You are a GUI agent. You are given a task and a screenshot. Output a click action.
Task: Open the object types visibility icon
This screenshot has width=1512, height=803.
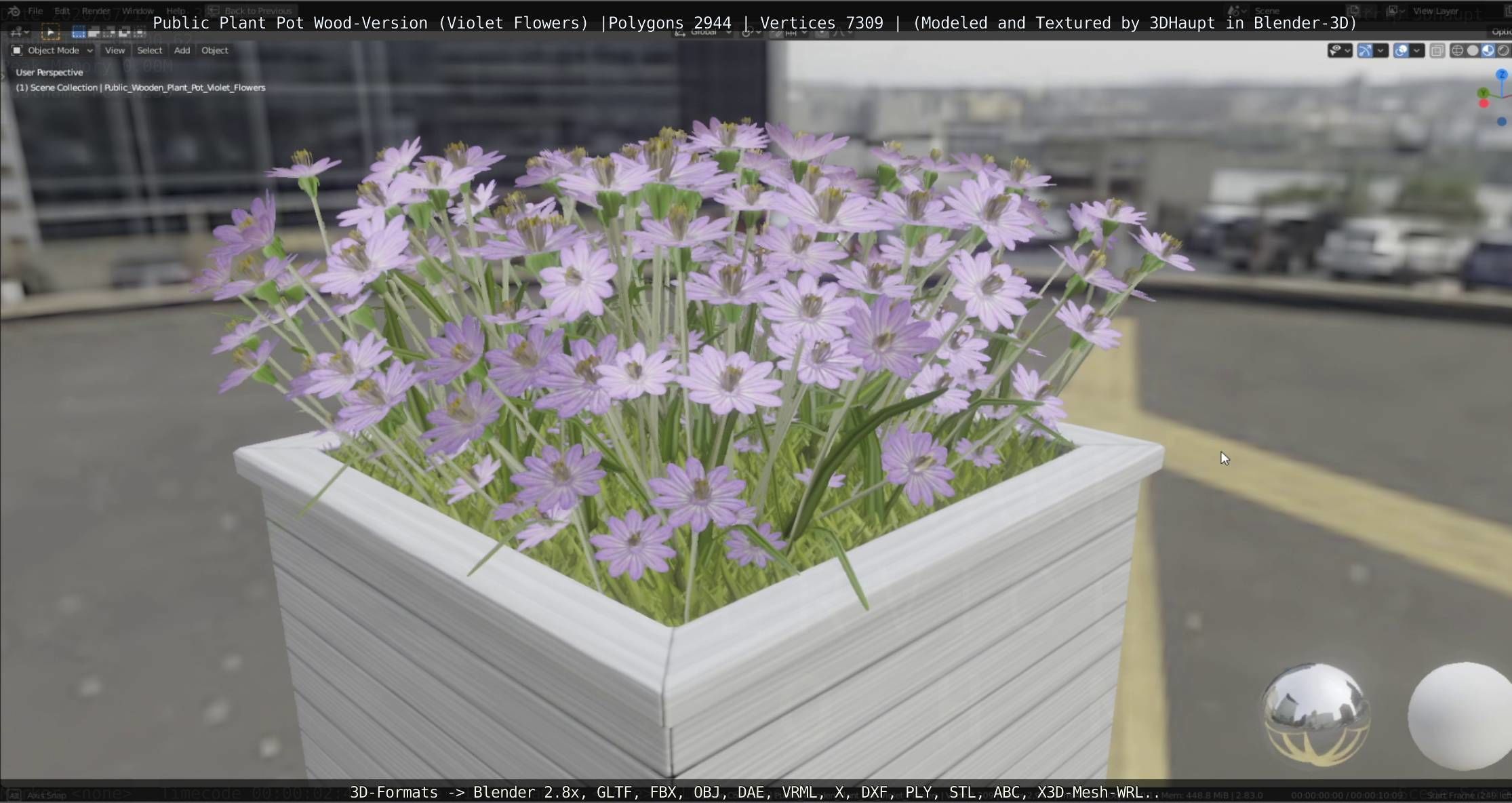[1336, 50]
